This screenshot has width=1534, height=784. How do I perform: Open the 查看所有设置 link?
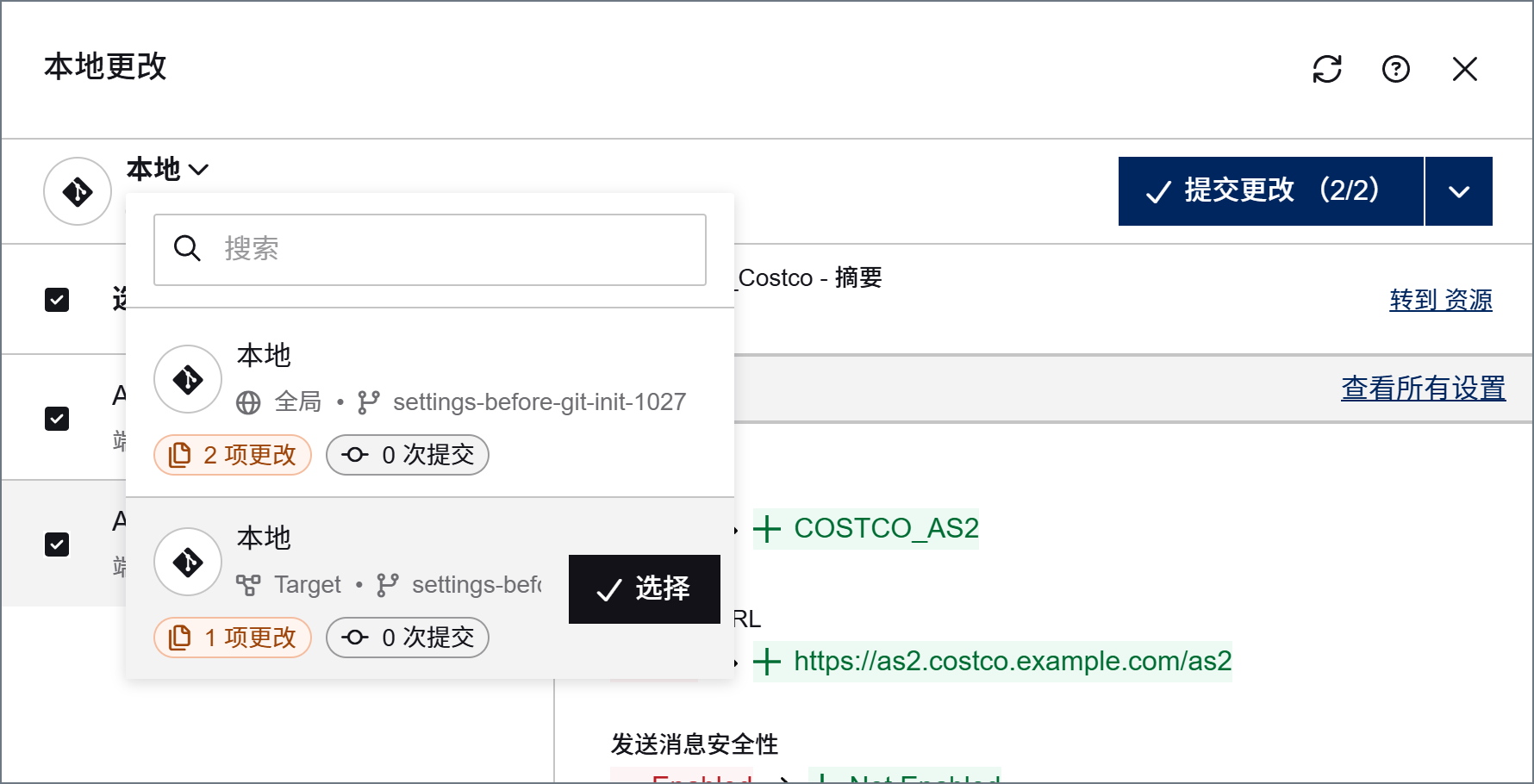[1424, 389]
